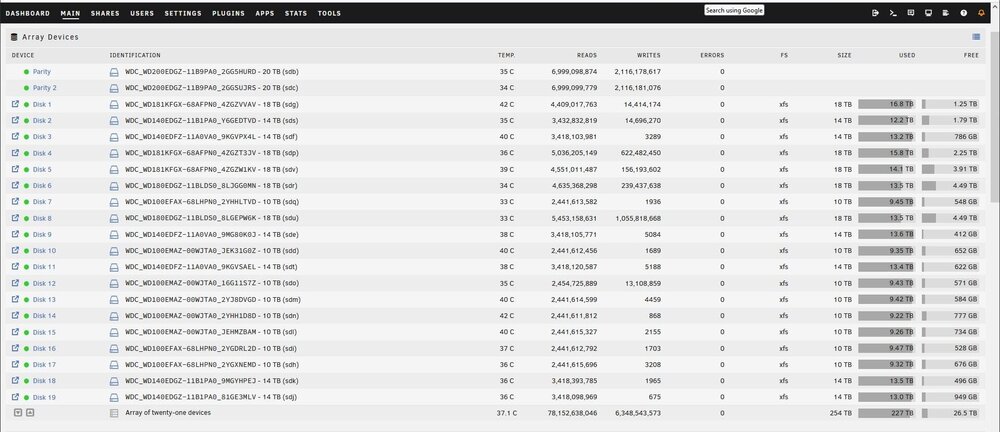Open the terminal icon in top bar
The image size is (1000, 432).
893,13
